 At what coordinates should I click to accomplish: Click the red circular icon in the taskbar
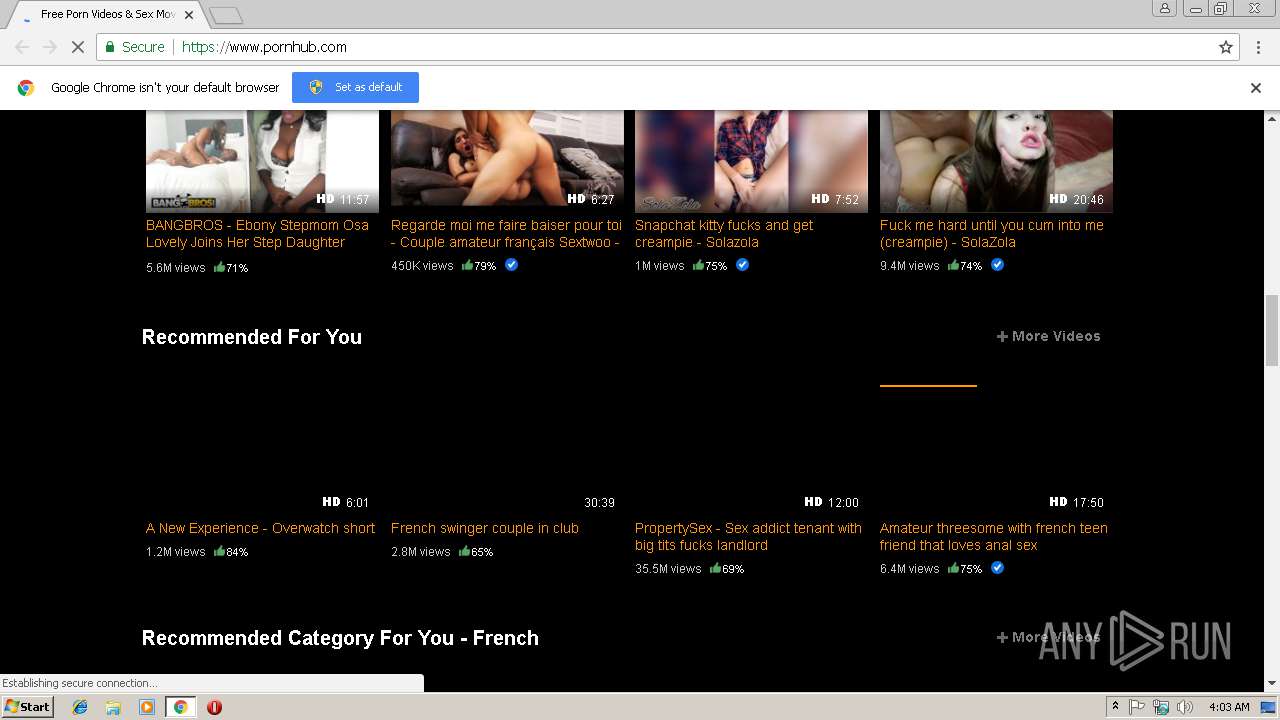[214, 707]
